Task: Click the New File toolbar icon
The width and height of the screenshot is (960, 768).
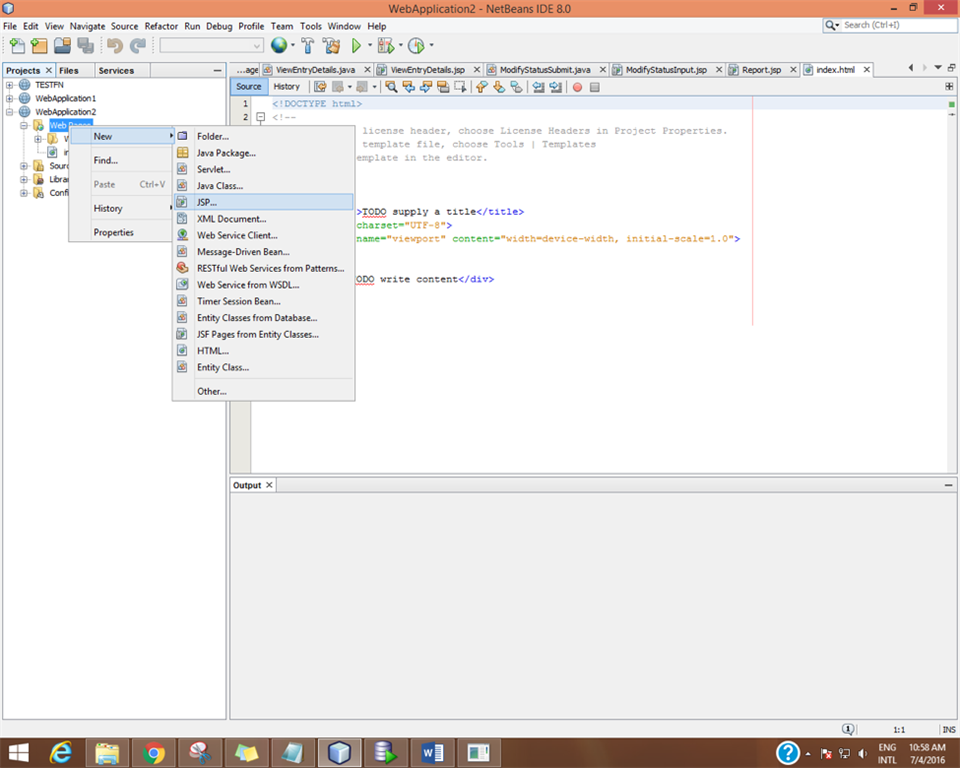Action: [17, 46]
